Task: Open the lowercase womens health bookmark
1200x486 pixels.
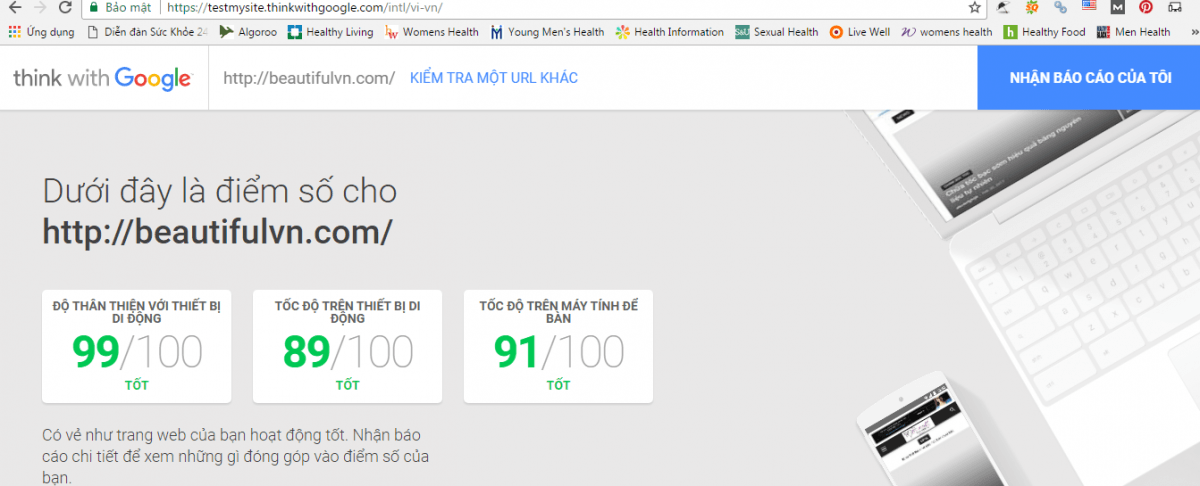Action: pos(947,32)
